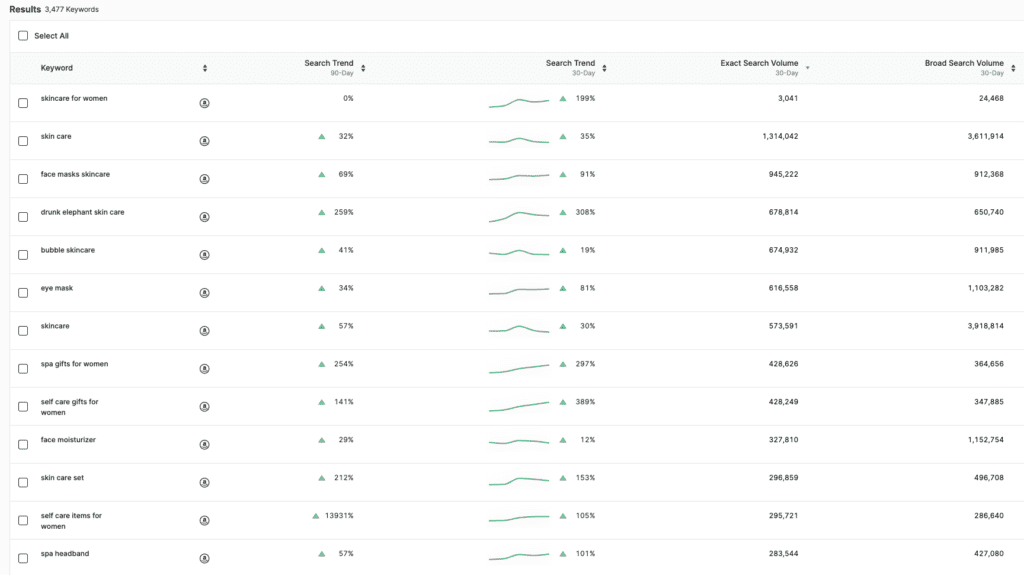Select the 'bubble skincare' row checkbox
The image size is (1024, 575).
[x=23, y=255]
